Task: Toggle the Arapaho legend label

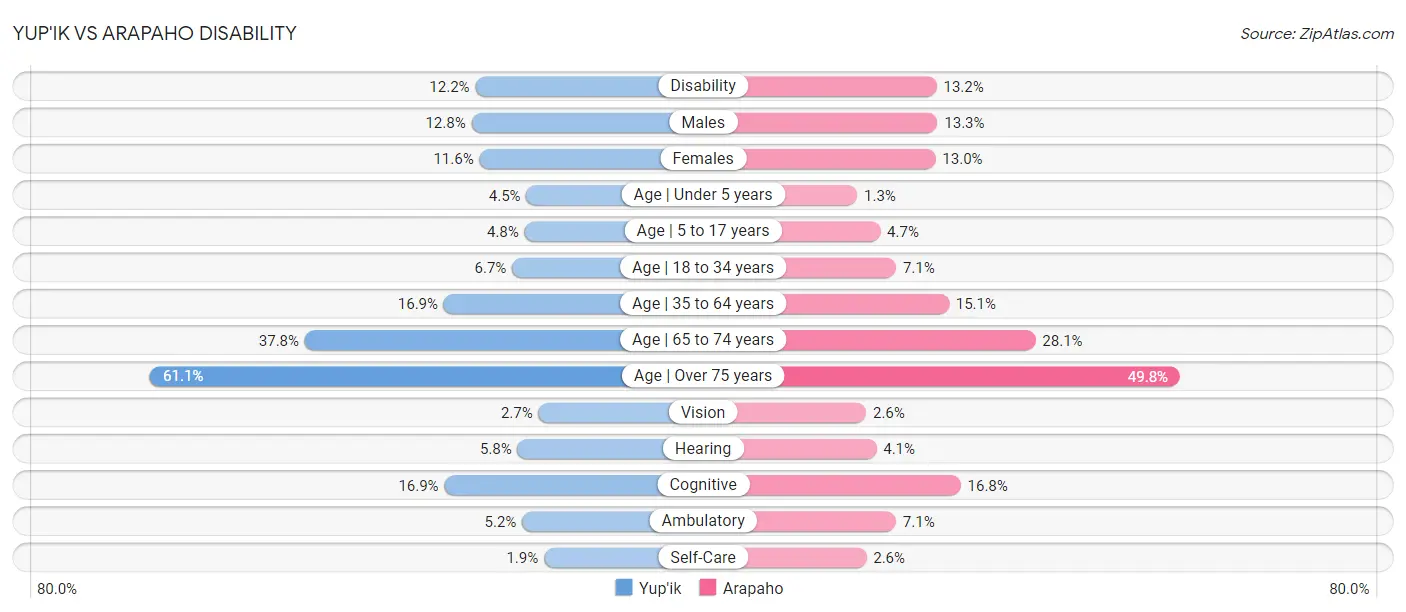Action: (753, 588)
